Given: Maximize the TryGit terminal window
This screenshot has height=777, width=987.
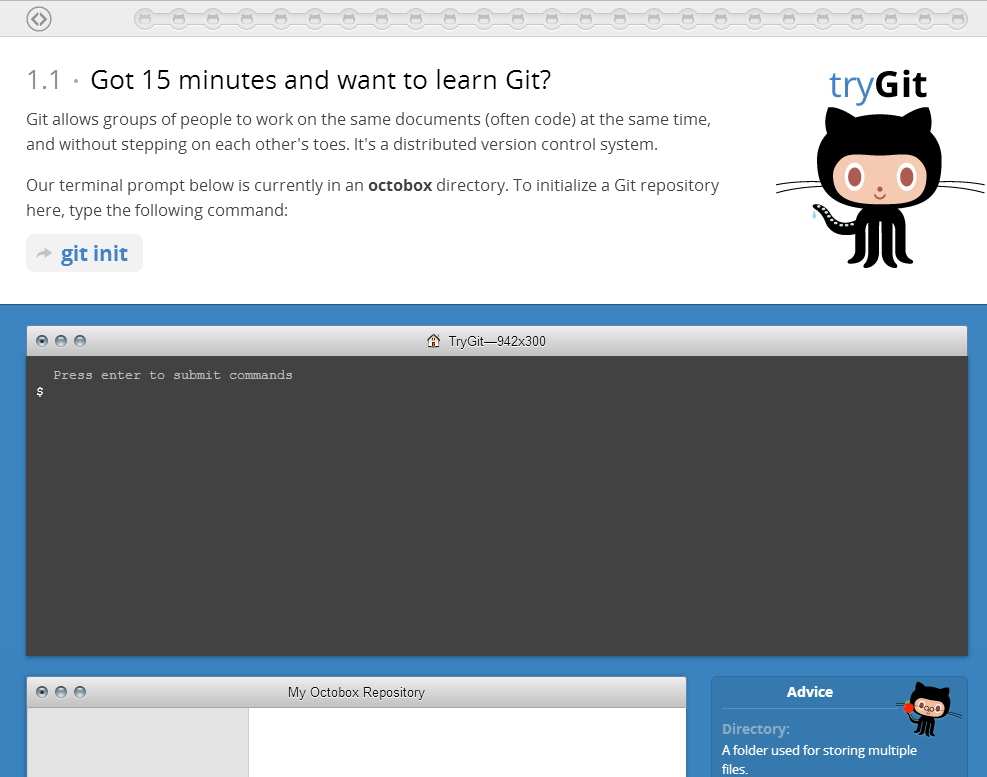Looking at the screenshot, I should (80, 341).
